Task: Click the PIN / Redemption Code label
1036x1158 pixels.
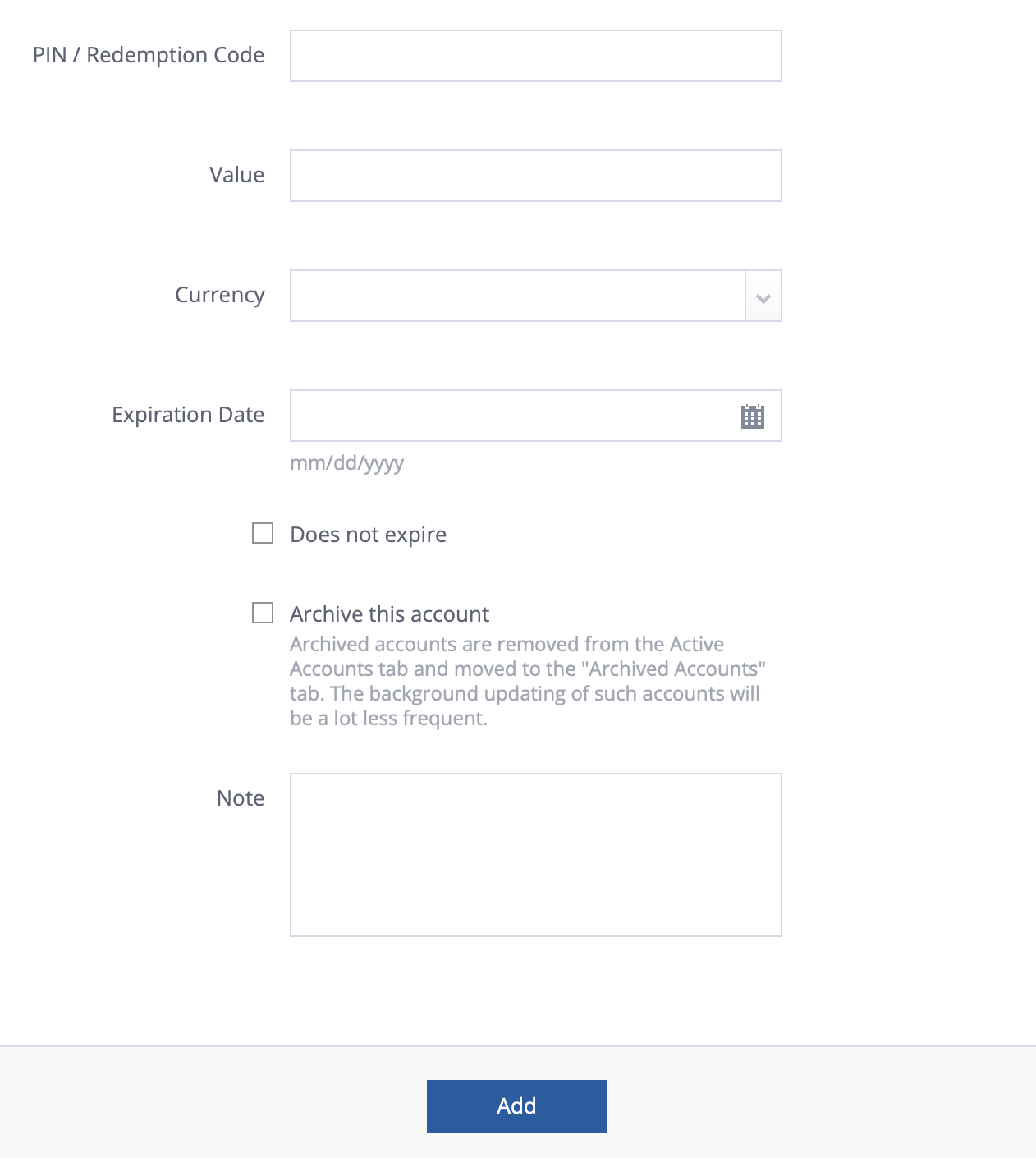Action: click(x=149, y=55)
